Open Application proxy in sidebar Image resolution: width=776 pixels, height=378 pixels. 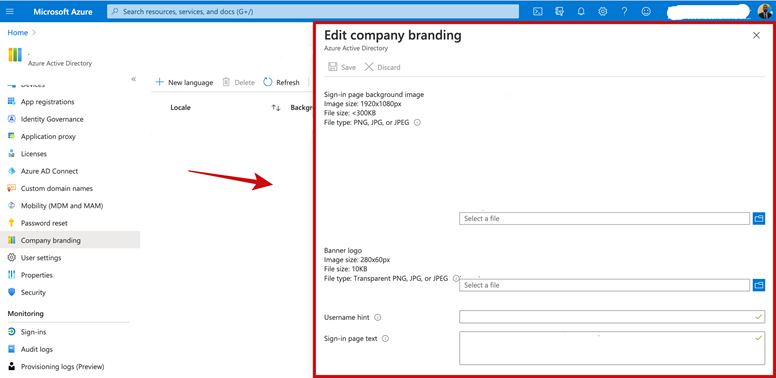48,137
